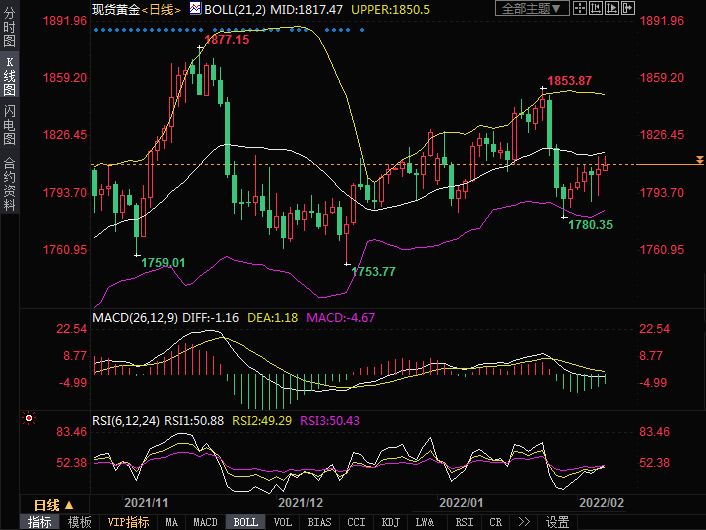Open the 合约资料 side tab
The width and height of the screenshot is (706, 530).
pyautogui.click(x=9, y=183)
